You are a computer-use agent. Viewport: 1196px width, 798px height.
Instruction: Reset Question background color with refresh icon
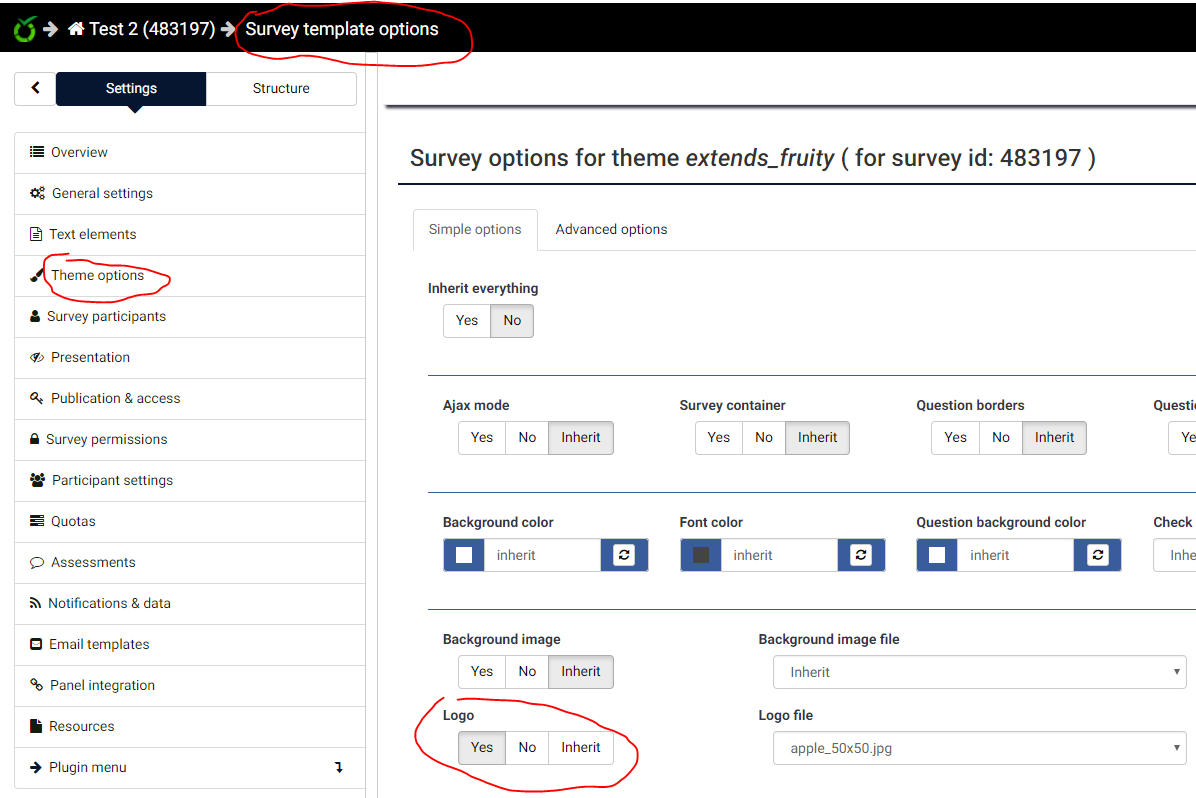click(1097, 555)
